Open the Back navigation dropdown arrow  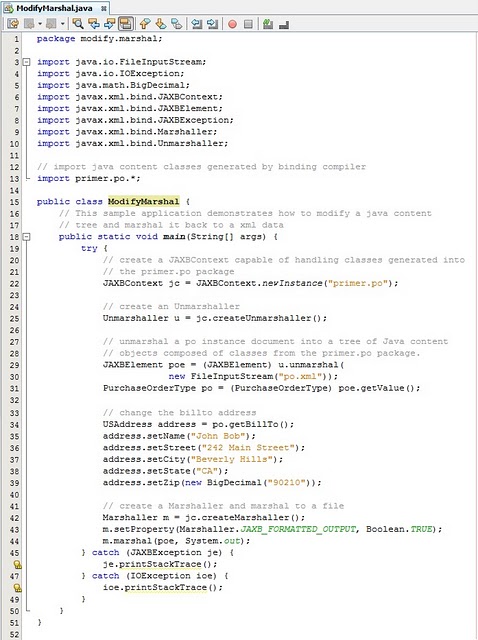[x=40, y=24]
